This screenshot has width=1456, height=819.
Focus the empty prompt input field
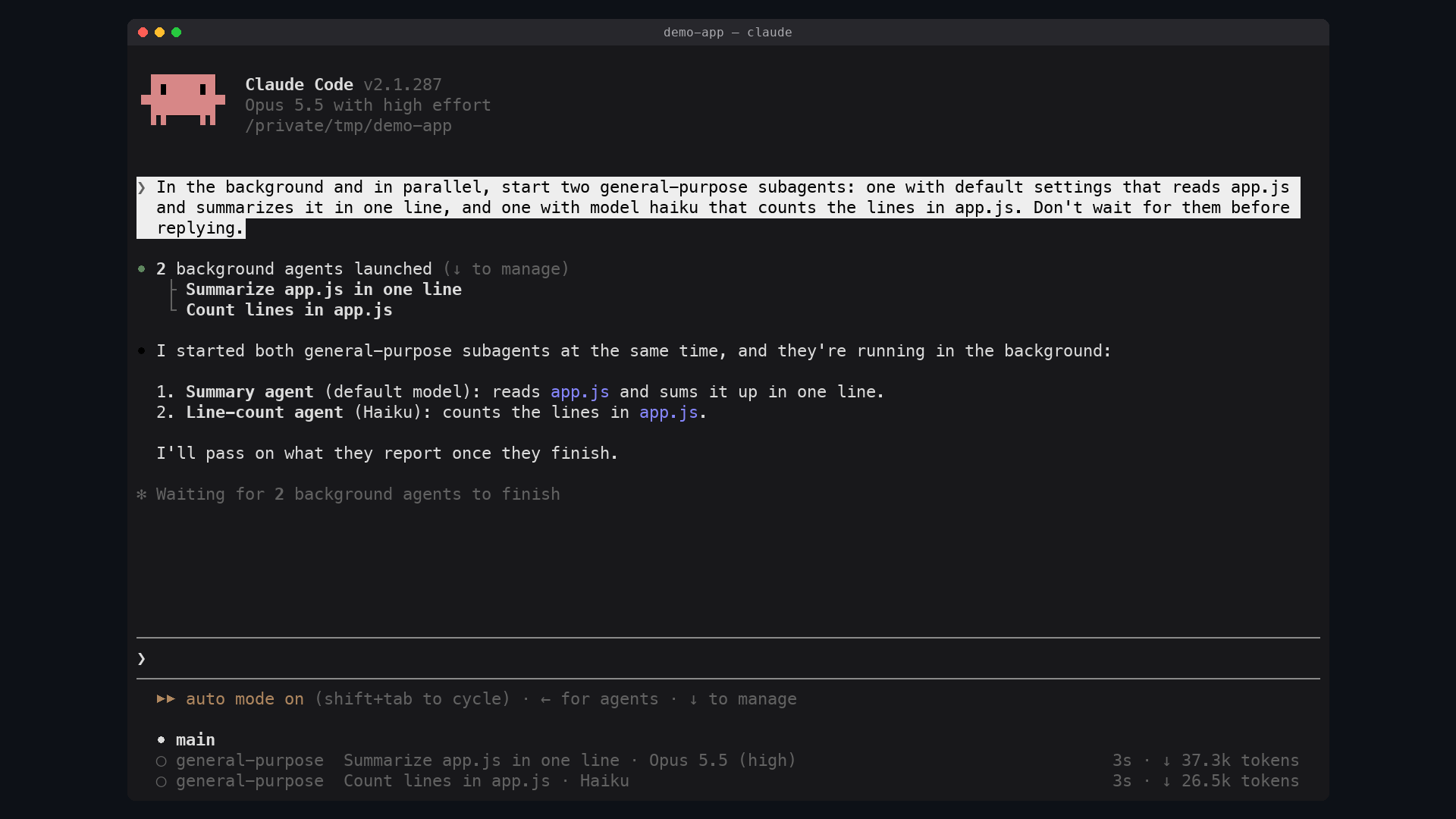[728, 658]
